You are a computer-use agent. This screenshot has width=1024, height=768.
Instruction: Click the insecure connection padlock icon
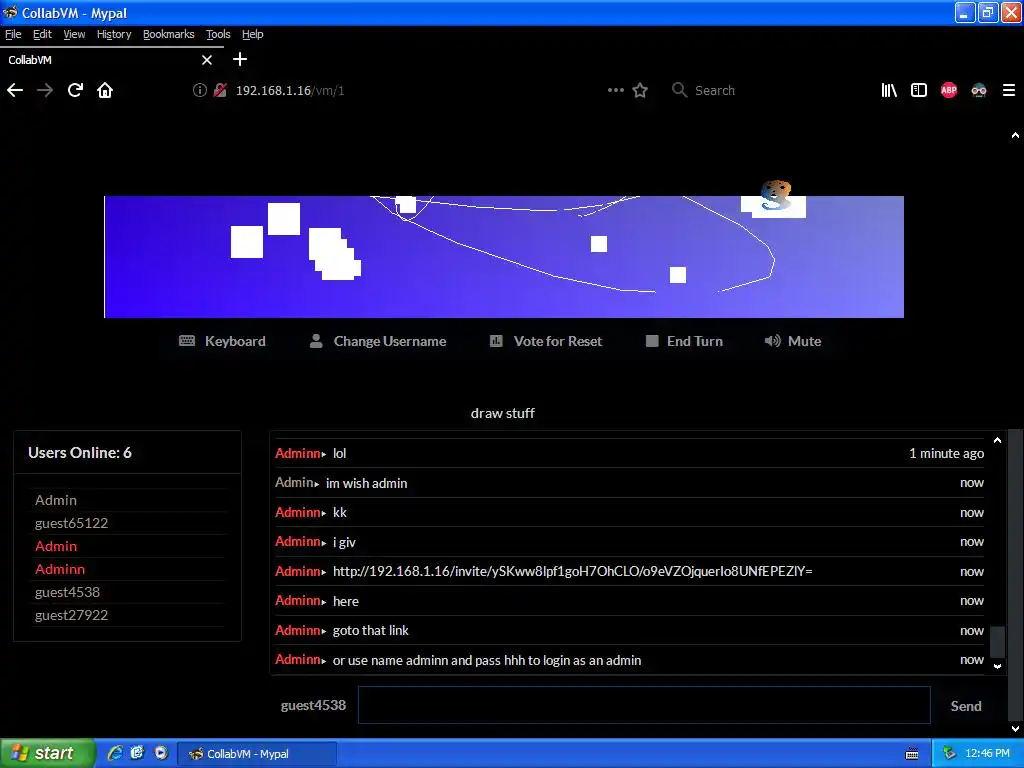click(220, 90)
